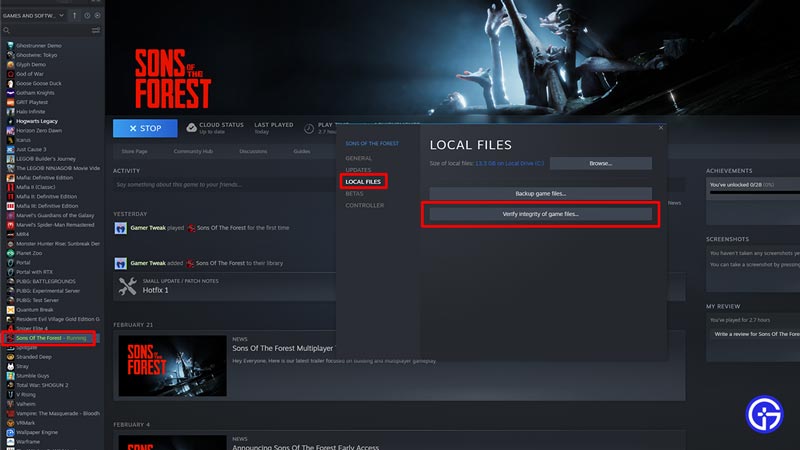Select the Ghostwire: Tokyo game icon
800x450 pixels.
tap(10, 55)
